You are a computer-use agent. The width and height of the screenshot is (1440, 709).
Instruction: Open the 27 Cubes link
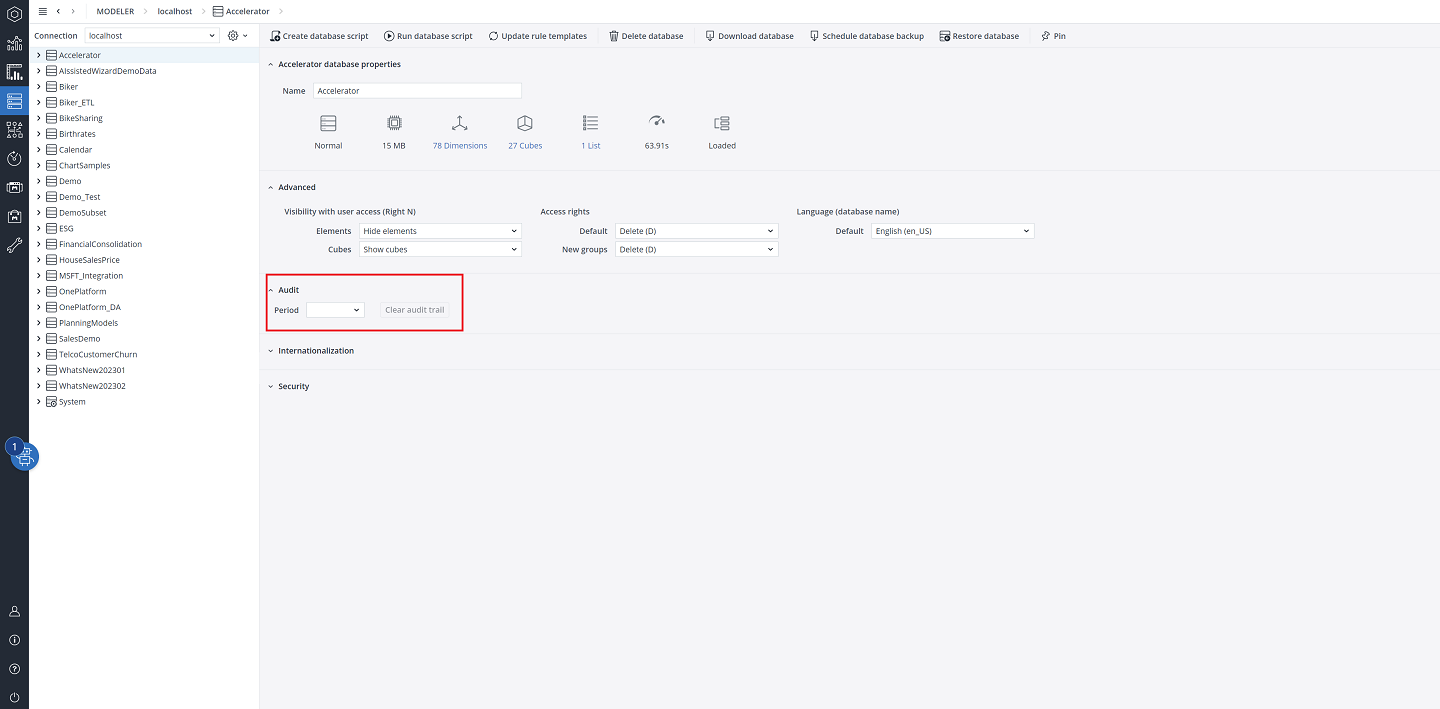pos(525,146)
